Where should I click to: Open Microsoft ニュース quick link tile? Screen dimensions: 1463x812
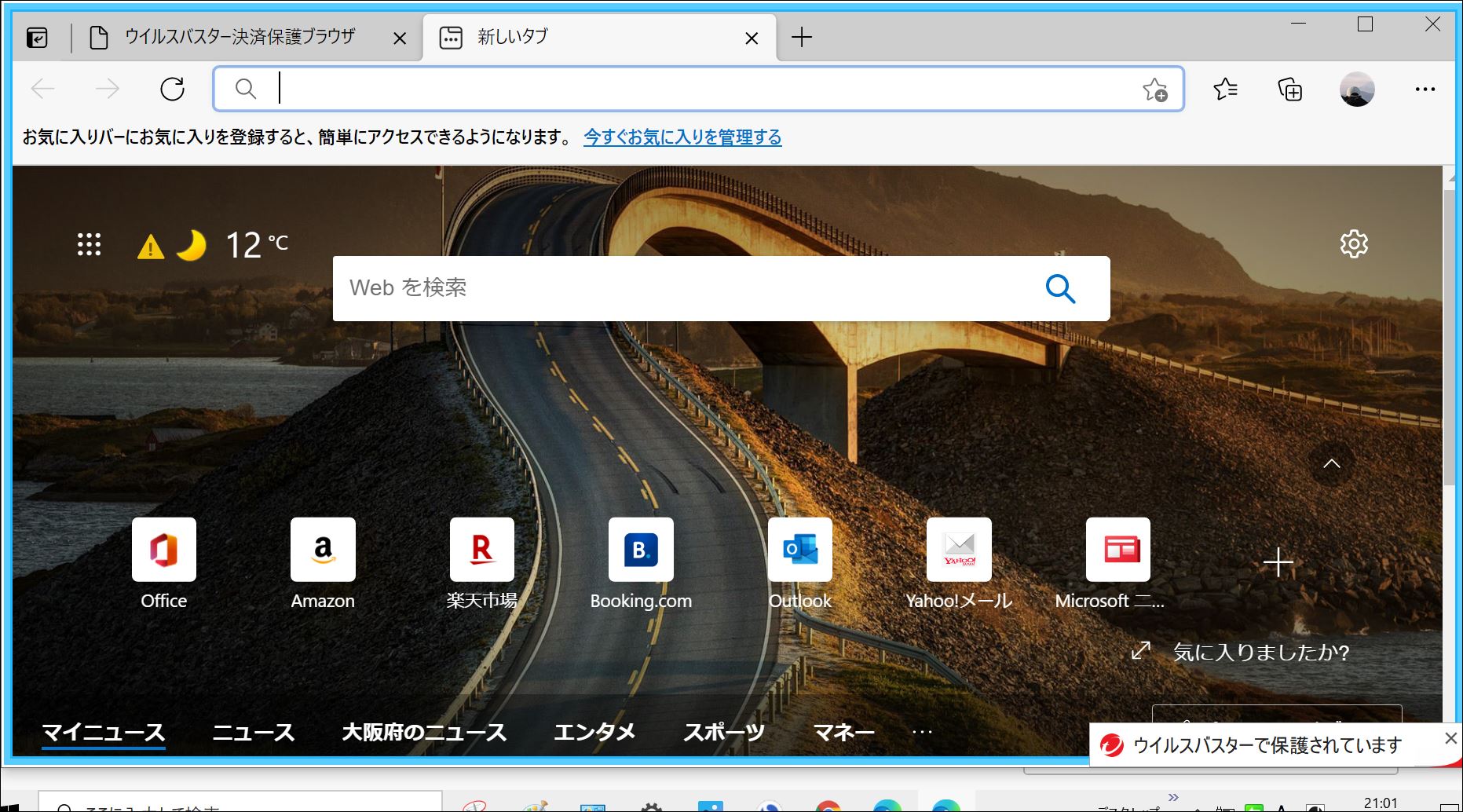click(1117, 565)
